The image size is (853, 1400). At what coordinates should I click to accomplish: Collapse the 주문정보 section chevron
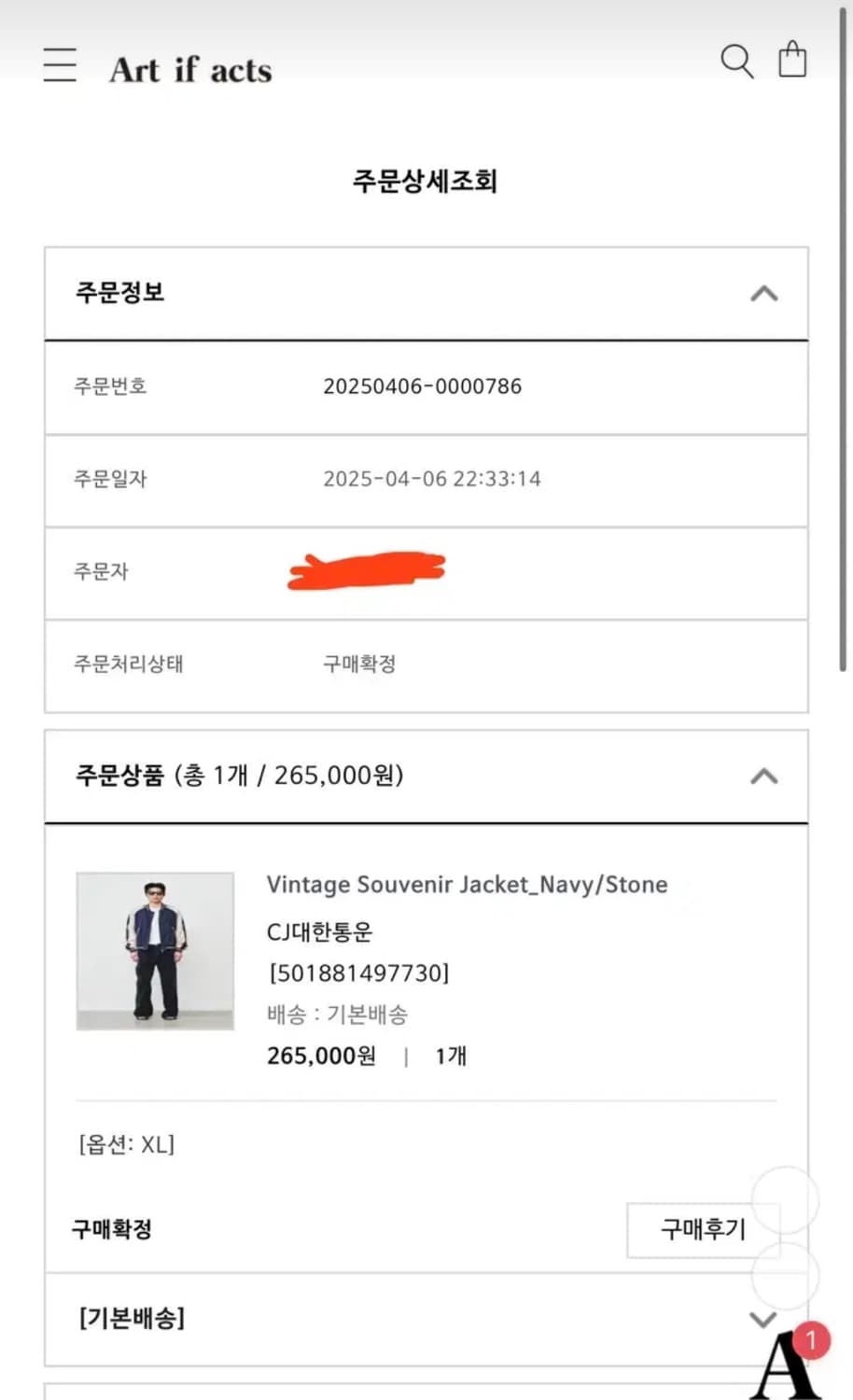[763, 293]
